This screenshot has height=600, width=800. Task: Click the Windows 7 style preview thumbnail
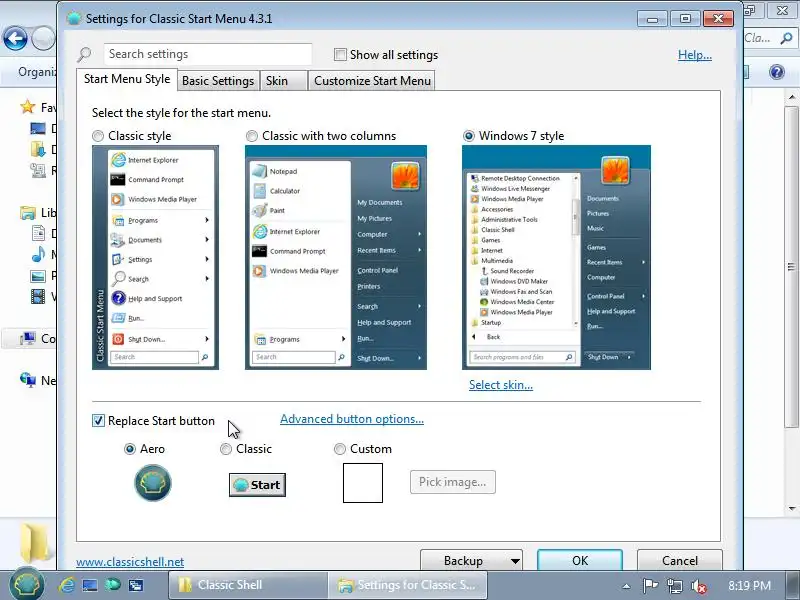click(x=556, y=258)
